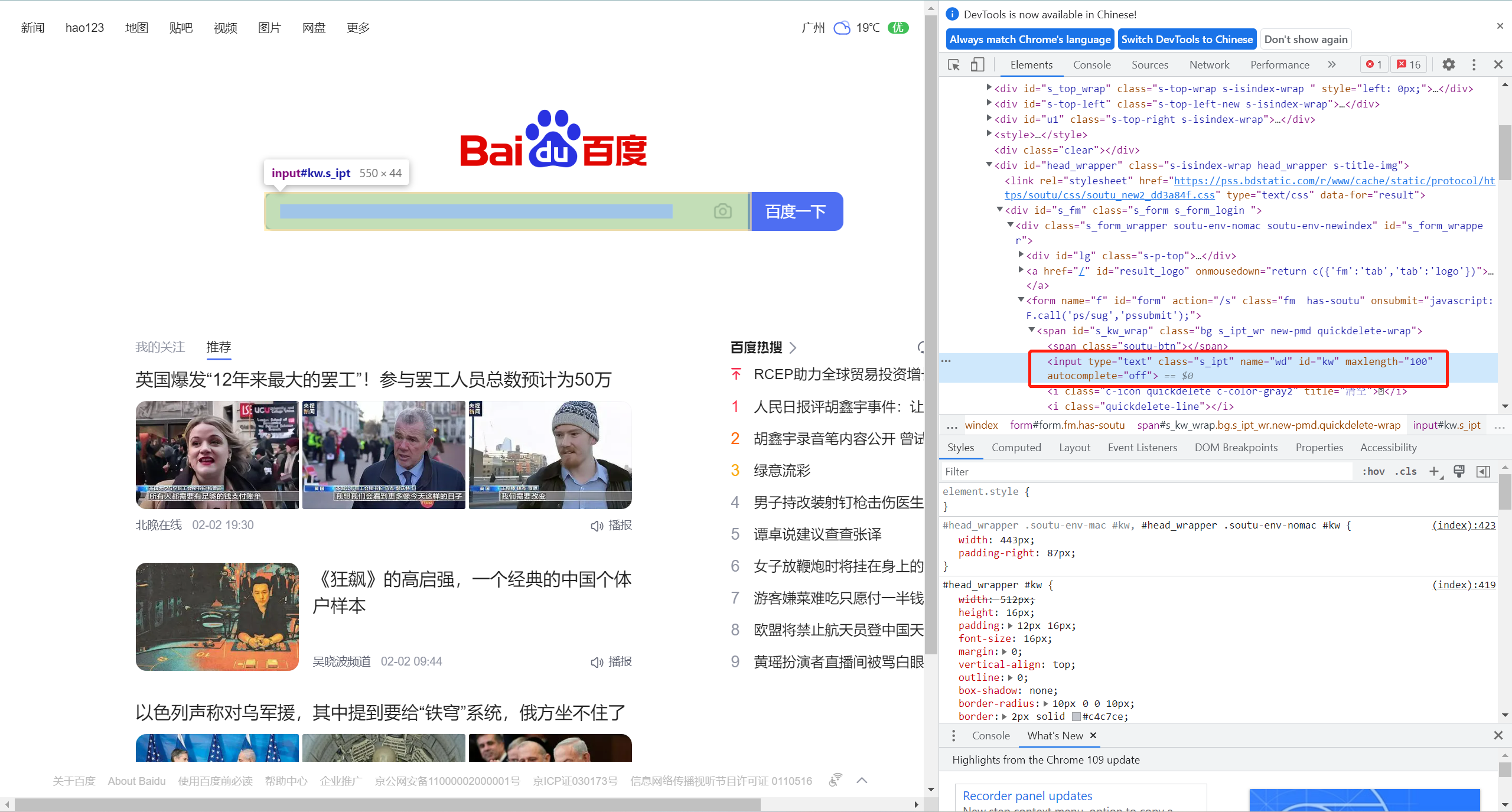
Task: Expand the div id="u1" node
Action: point(989,118)
